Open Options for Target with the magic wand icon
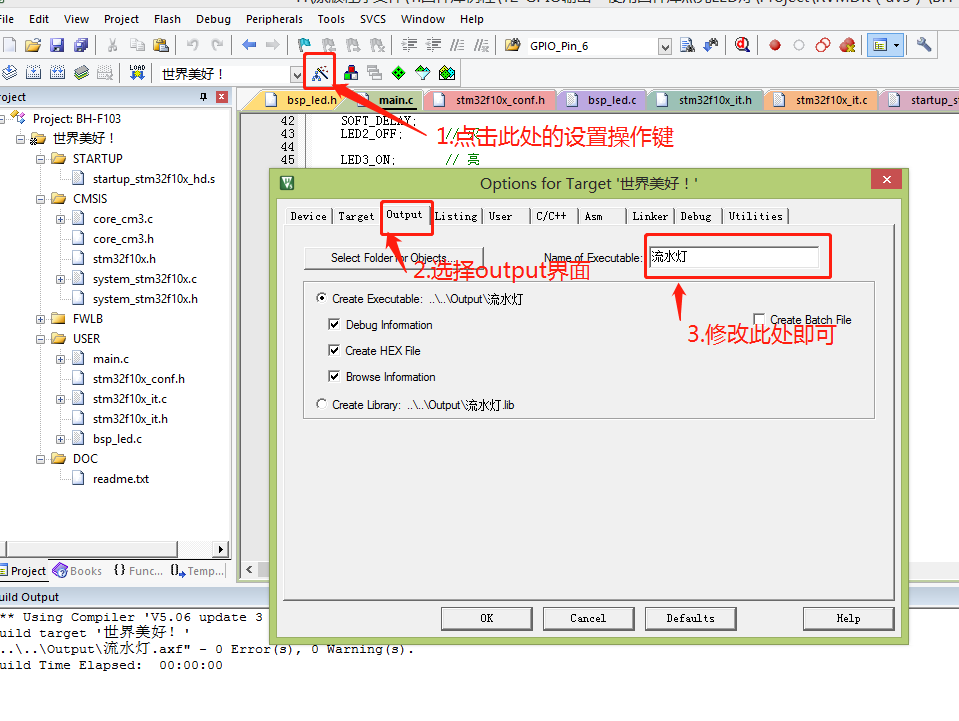Viewport: 959px width, 721px height. pos(320,72)
